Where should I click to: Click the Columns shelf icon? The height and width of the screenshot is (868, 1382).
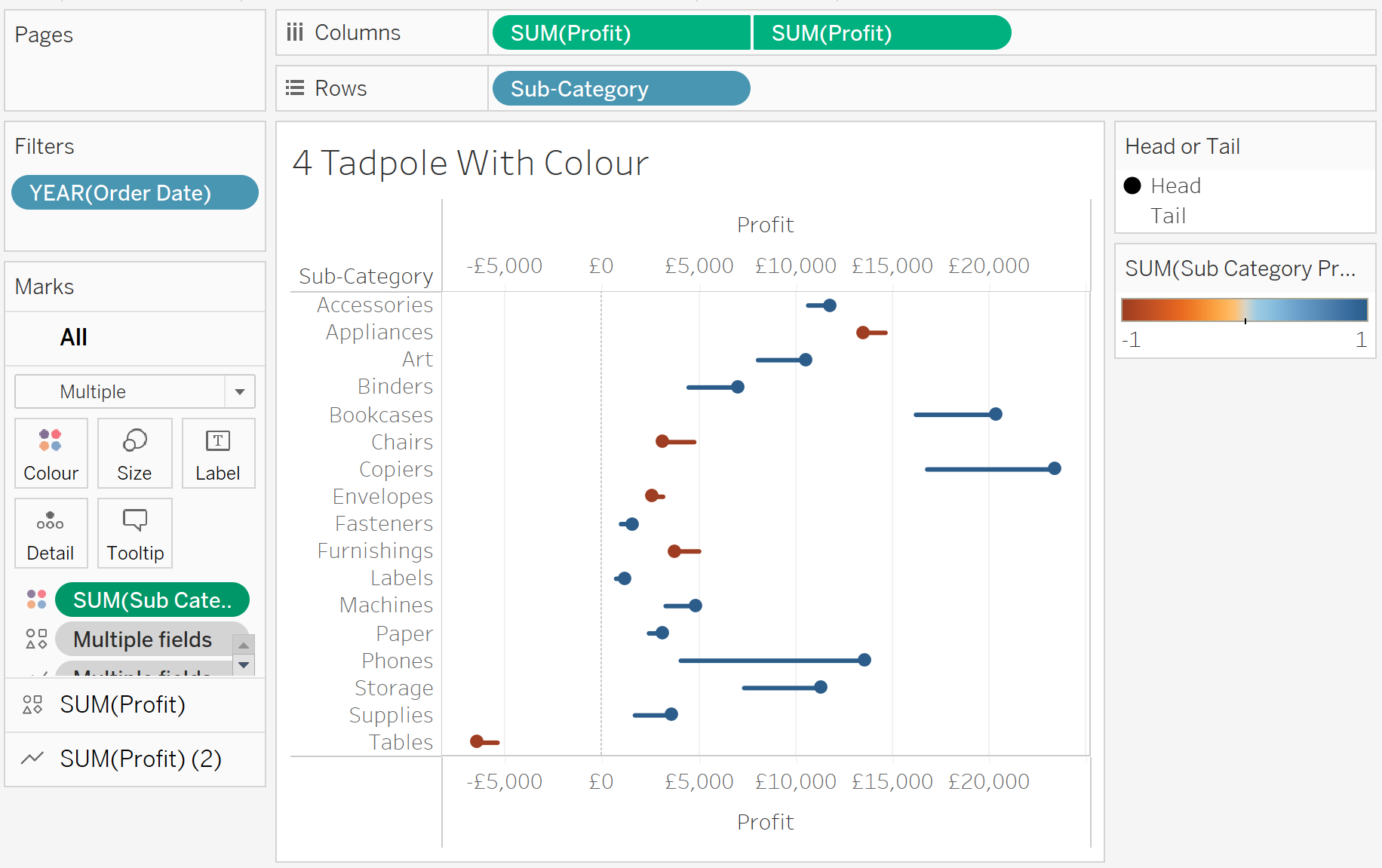295,32
